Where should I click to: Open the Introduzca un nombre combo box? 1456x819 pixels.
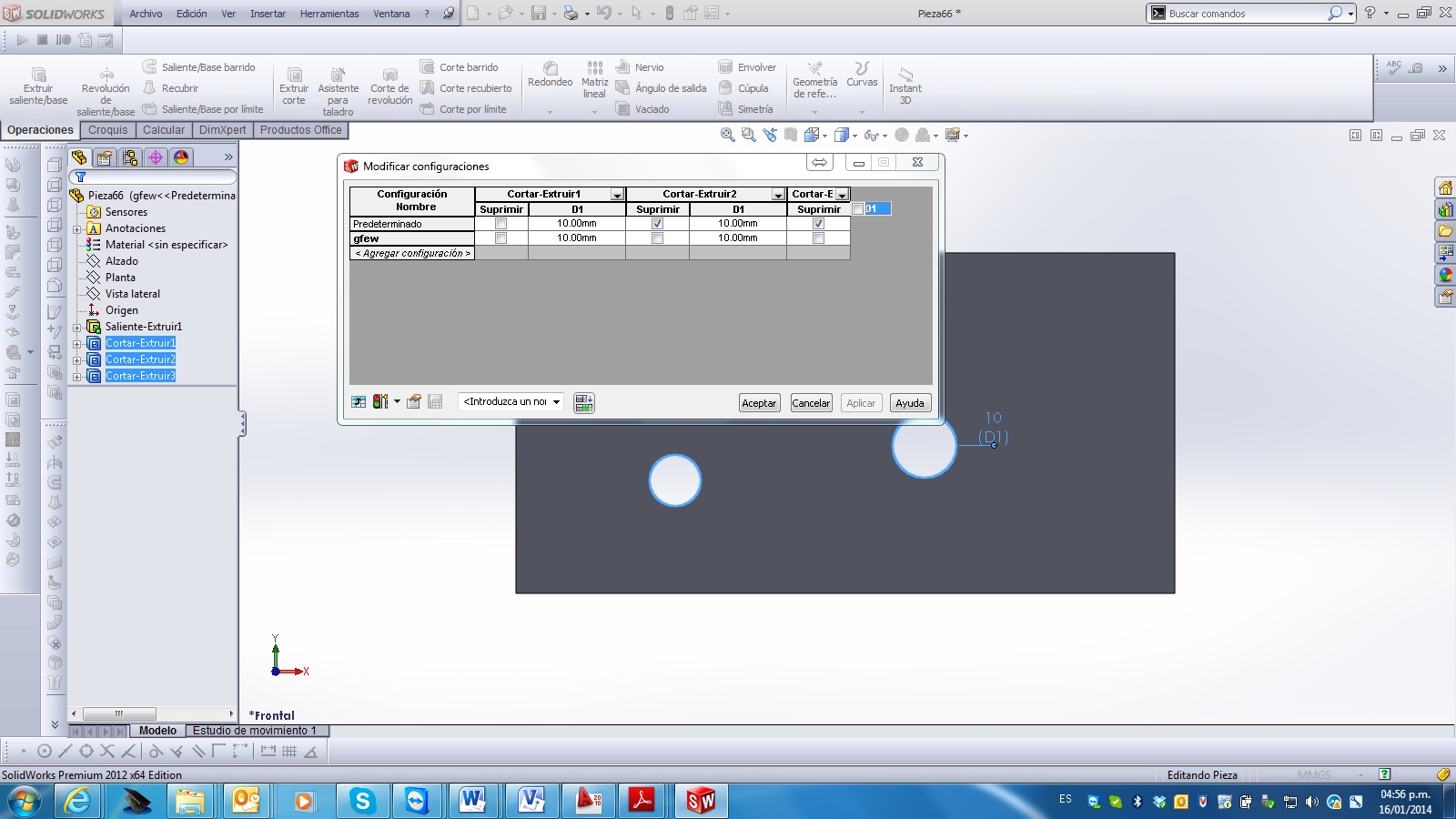[511, 401]
